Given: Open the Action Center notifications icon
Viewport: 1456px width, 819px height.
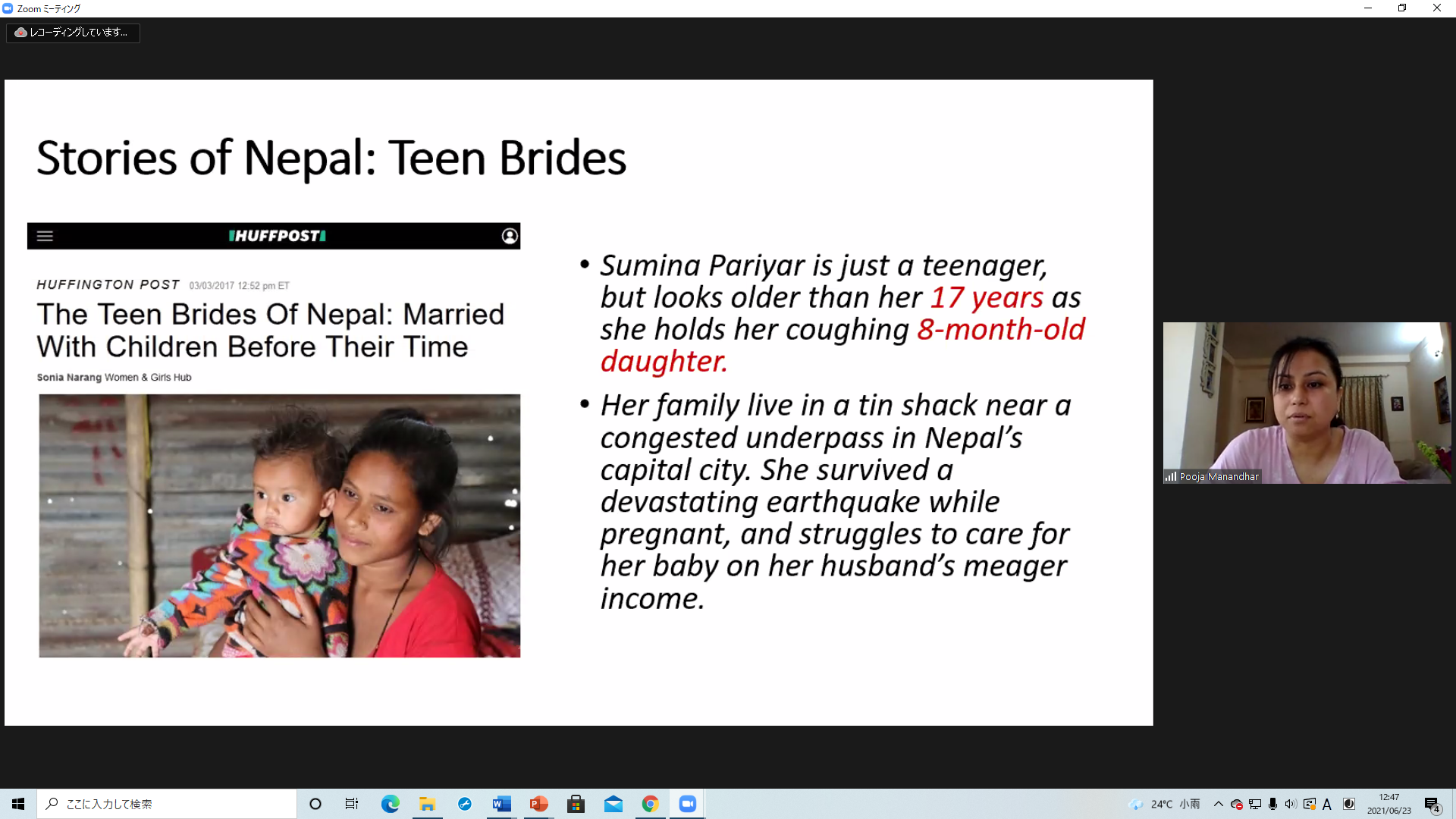Looking at the screenshot, I should [1432, 805].
